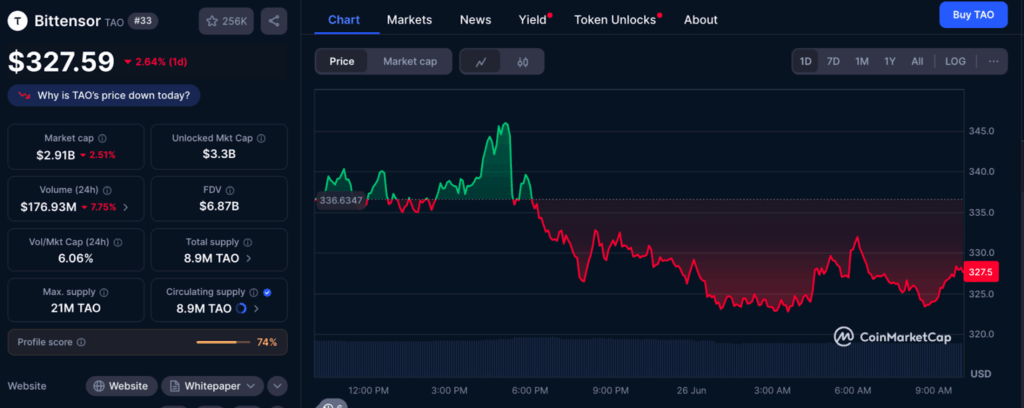Switch to candlestick chart icon
Viewport: 1024px width, 408px height.
pos(522,62)
